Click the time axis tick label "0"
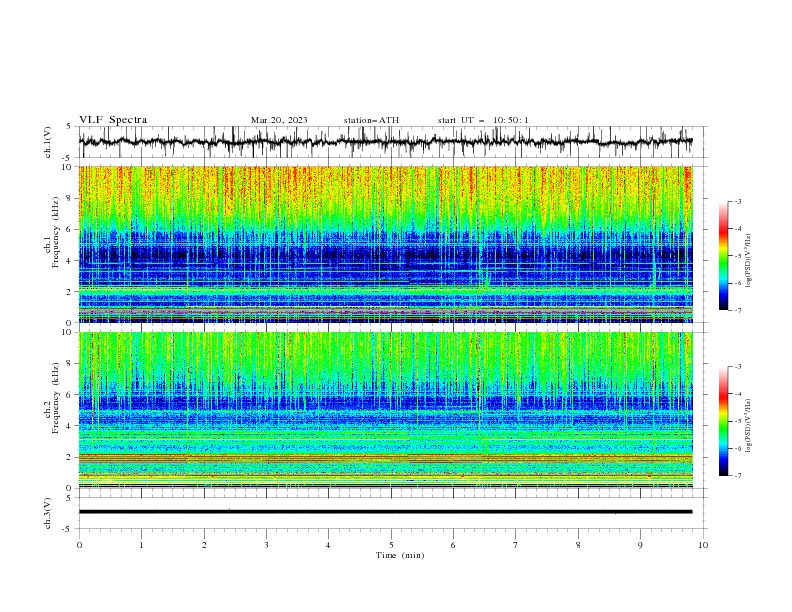Screen dimensions: 792x612 79,545
